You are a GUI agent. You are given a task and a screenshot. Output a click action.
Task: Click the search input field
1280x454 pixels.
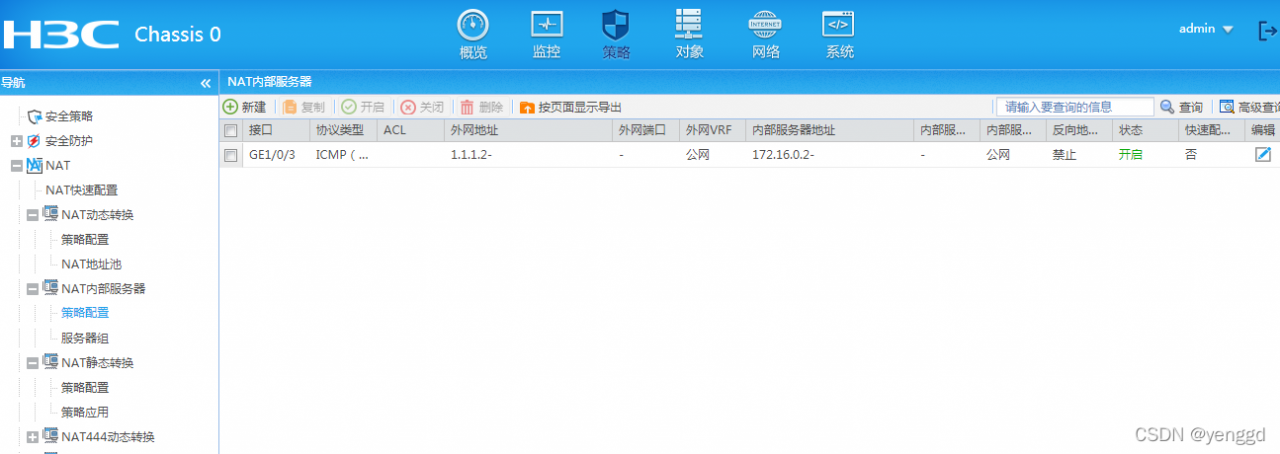[x=1074, y=107]
